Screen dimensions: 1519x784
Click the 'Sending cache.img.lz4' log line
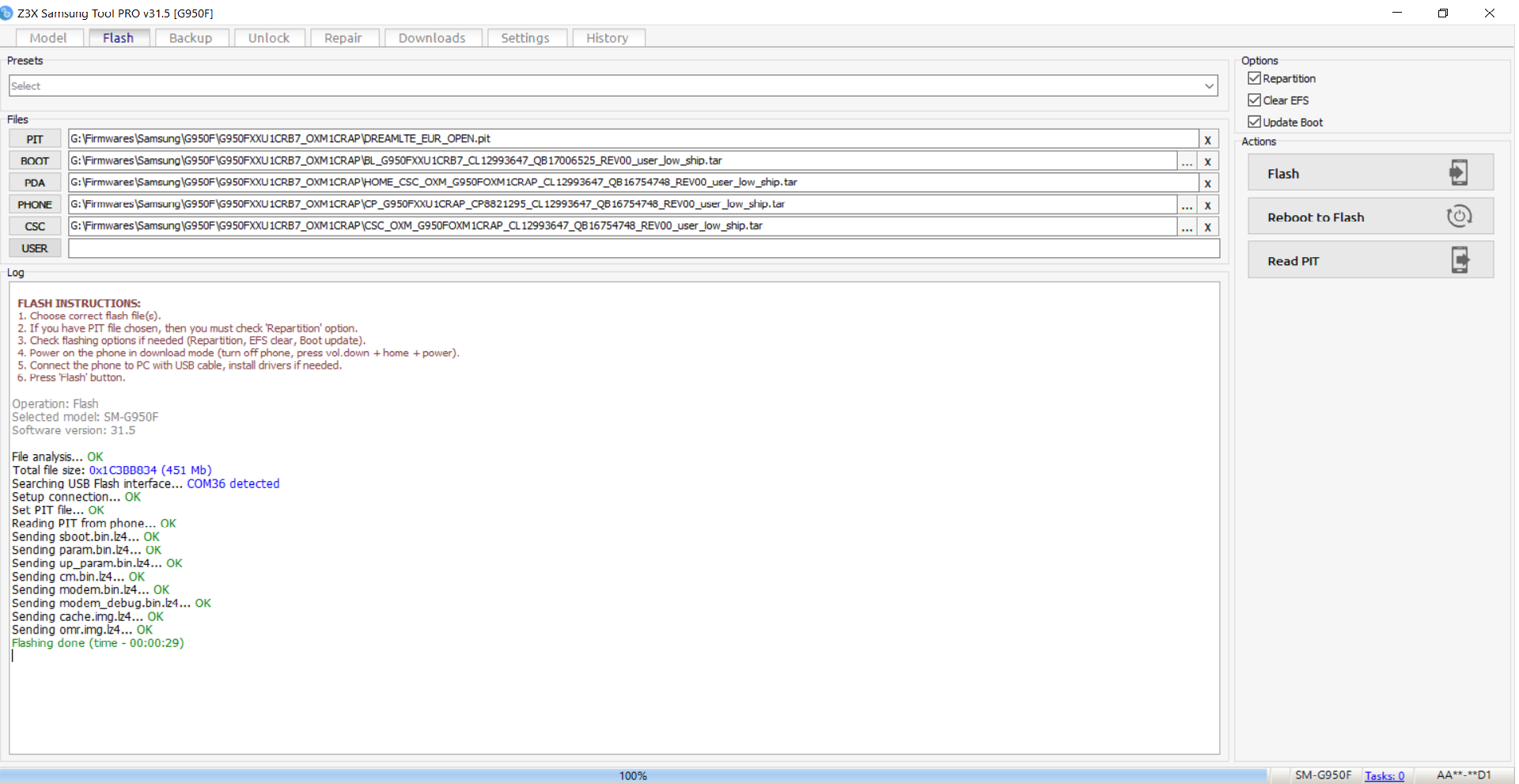tap(88, 616)
